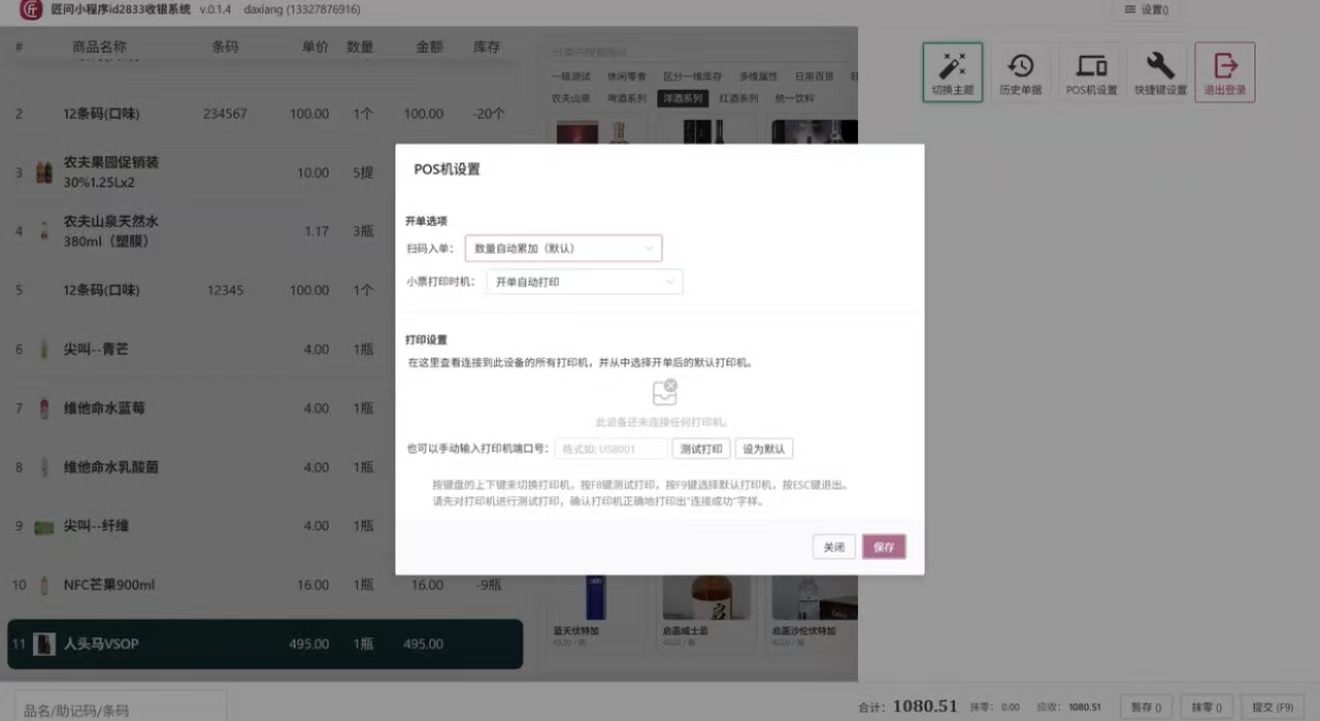
Task: Open 设置 menu in top bar
Action: point(1146,9)
